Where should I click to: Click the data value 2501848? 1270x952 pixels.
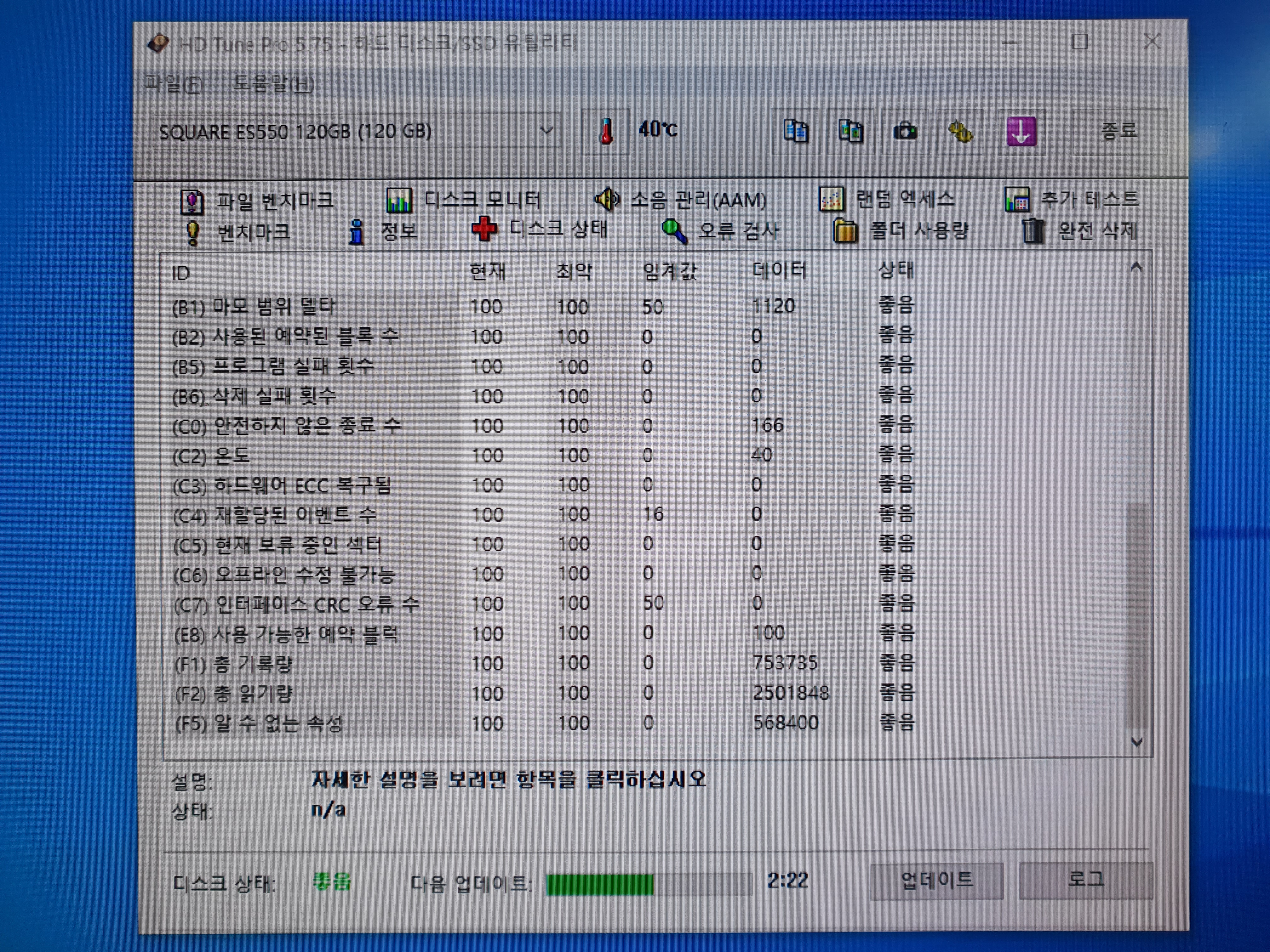point(791,693)
